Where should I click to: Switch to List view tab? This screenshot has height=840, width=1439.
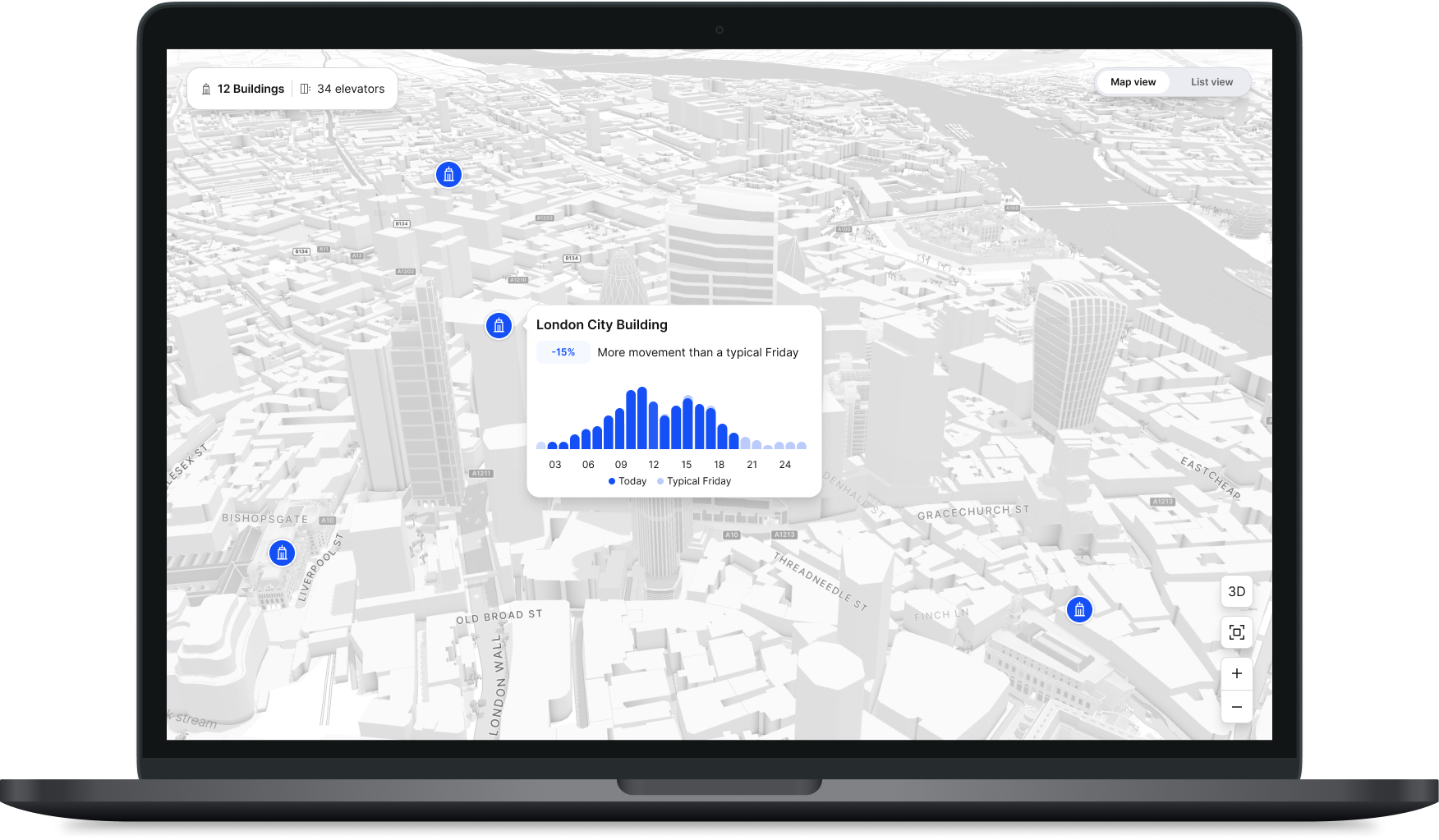point(1211,82)
